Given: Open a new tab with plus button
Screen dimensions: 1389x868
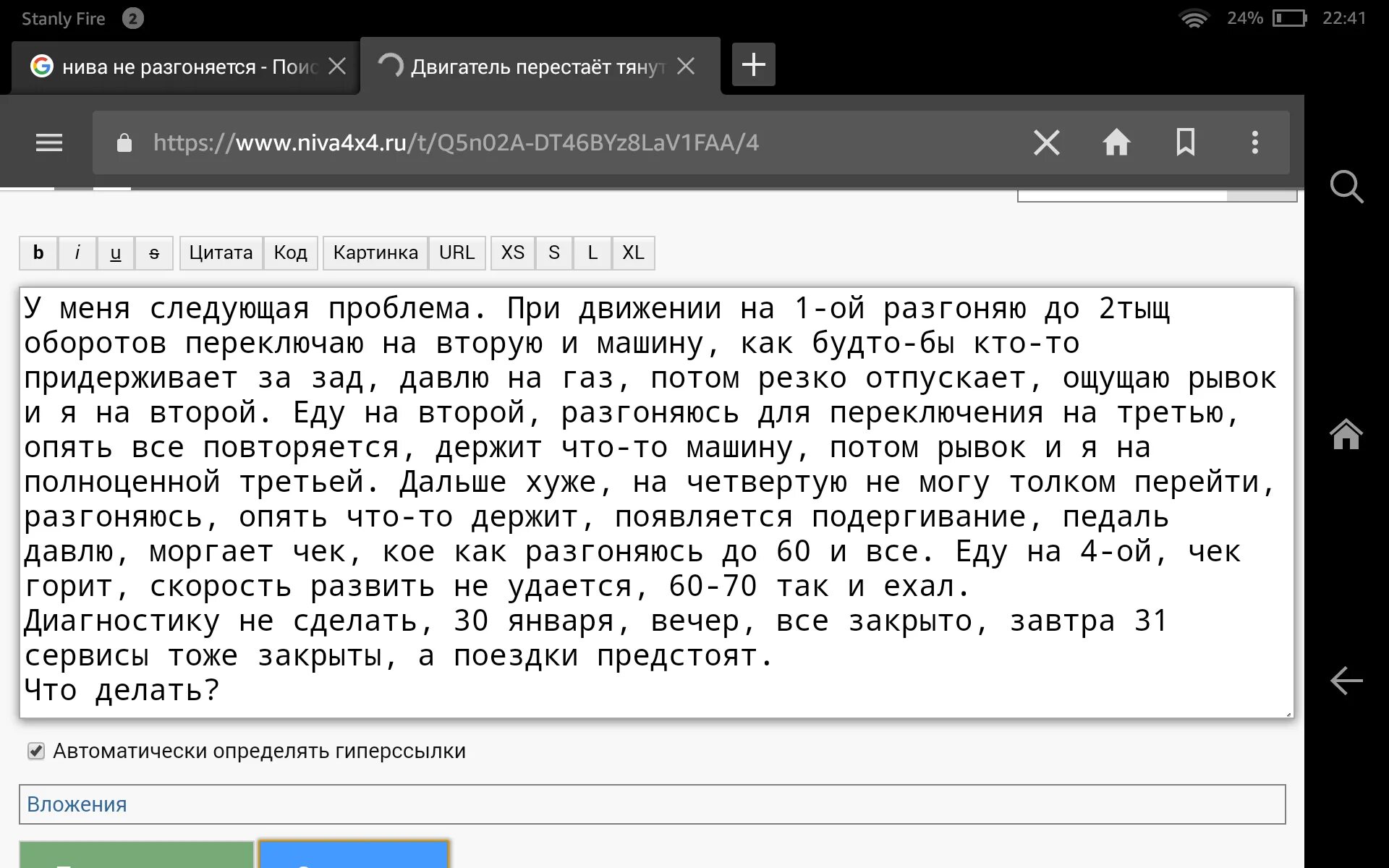Looking at the screenshot, I should [x=753, y=65].
